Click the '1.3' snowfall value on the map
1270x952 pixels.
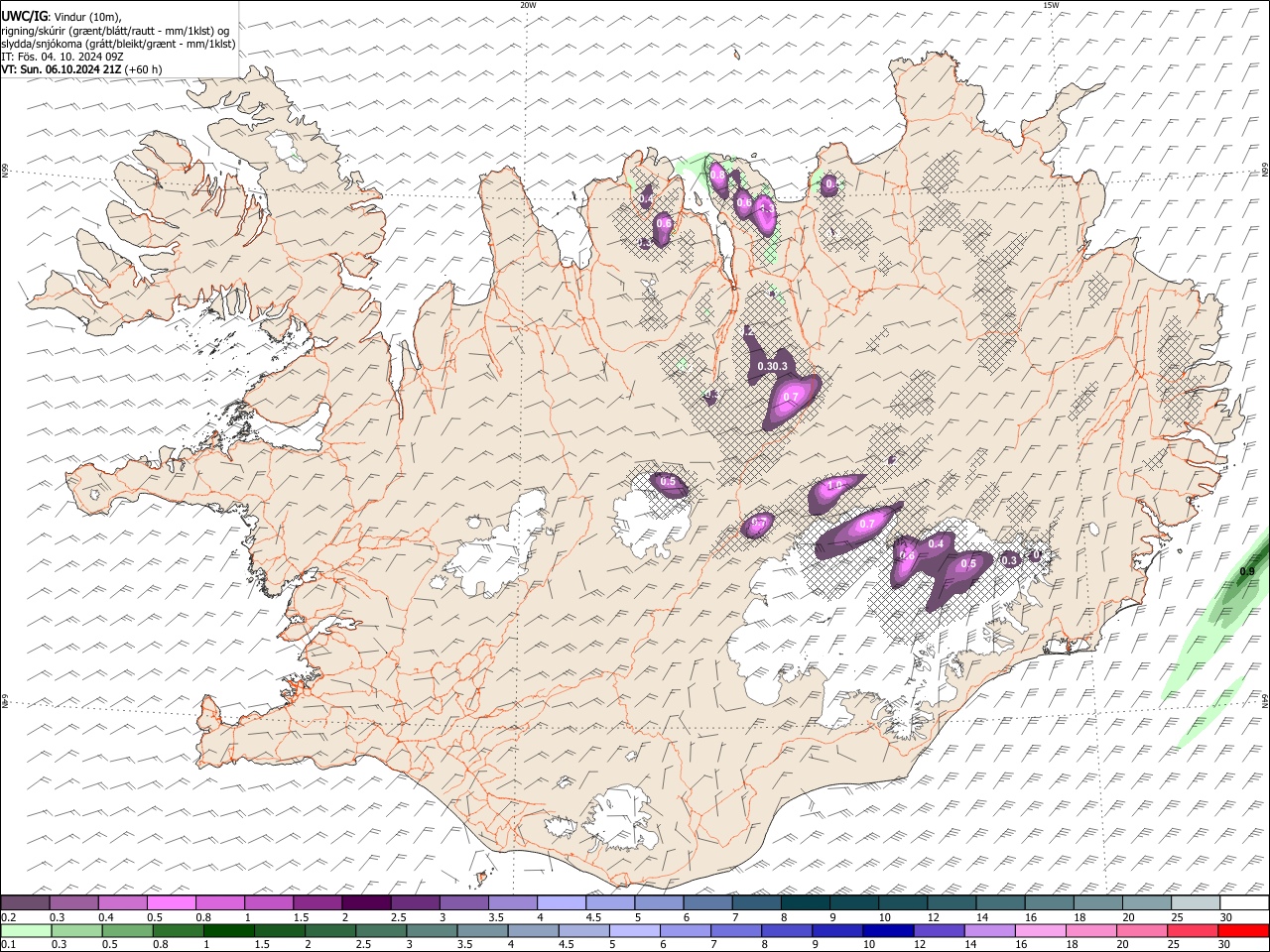(766, 209)
